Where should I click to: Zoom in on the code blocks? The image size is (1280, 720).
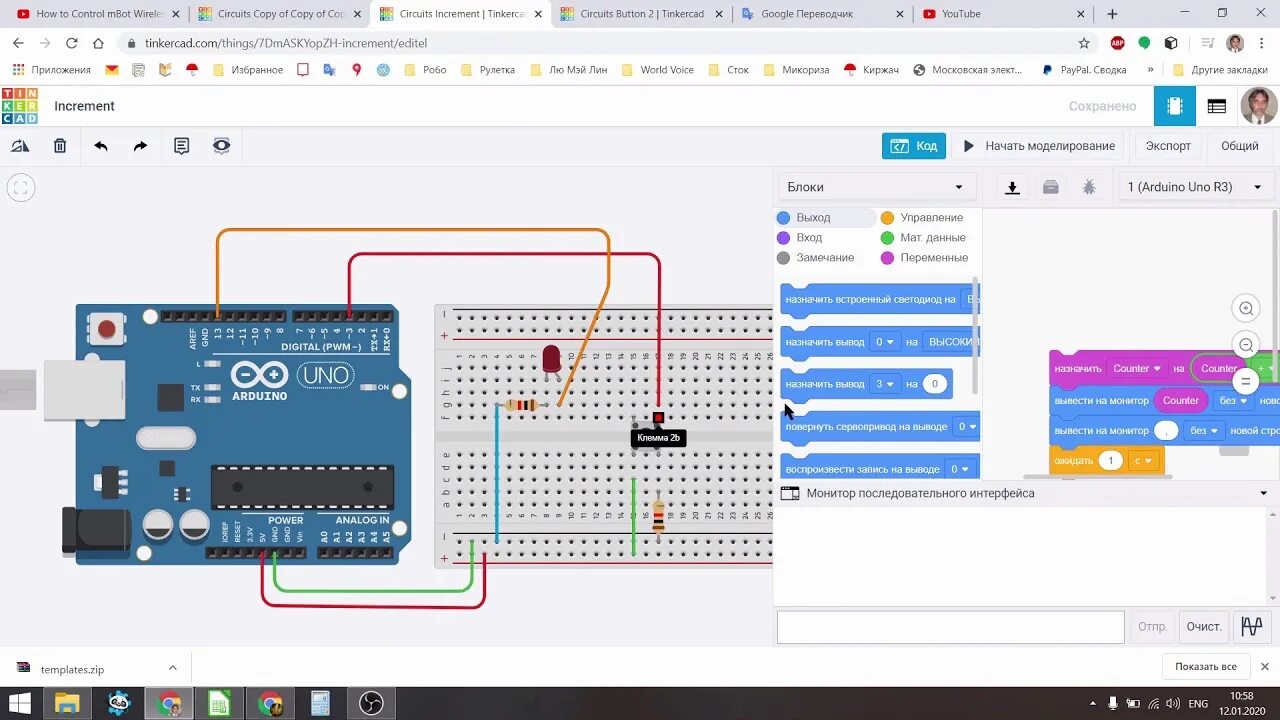1246,308
